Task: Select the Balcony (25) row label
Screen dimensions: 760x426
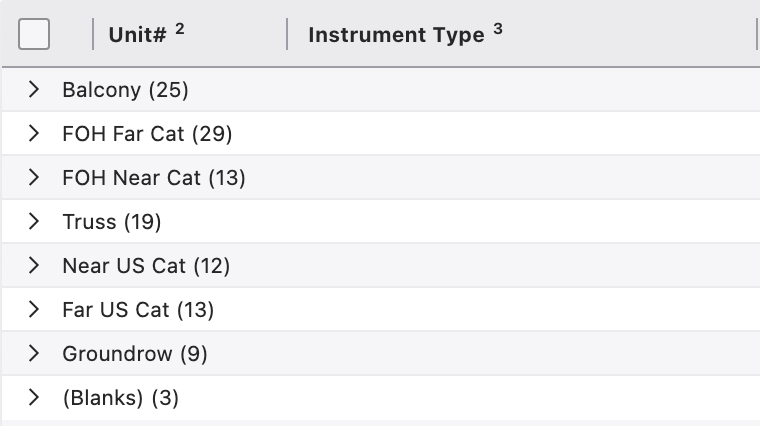Action: pyautogui.click(x=125, y=90)
